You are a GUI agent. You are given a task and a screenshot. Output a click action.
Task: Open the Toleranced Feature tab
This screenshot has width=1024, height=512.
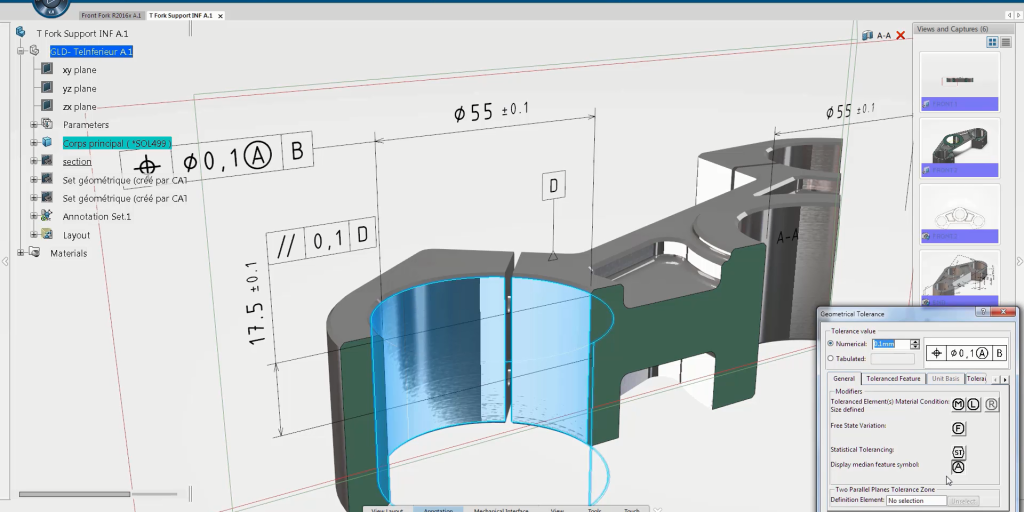pos(893,379)
